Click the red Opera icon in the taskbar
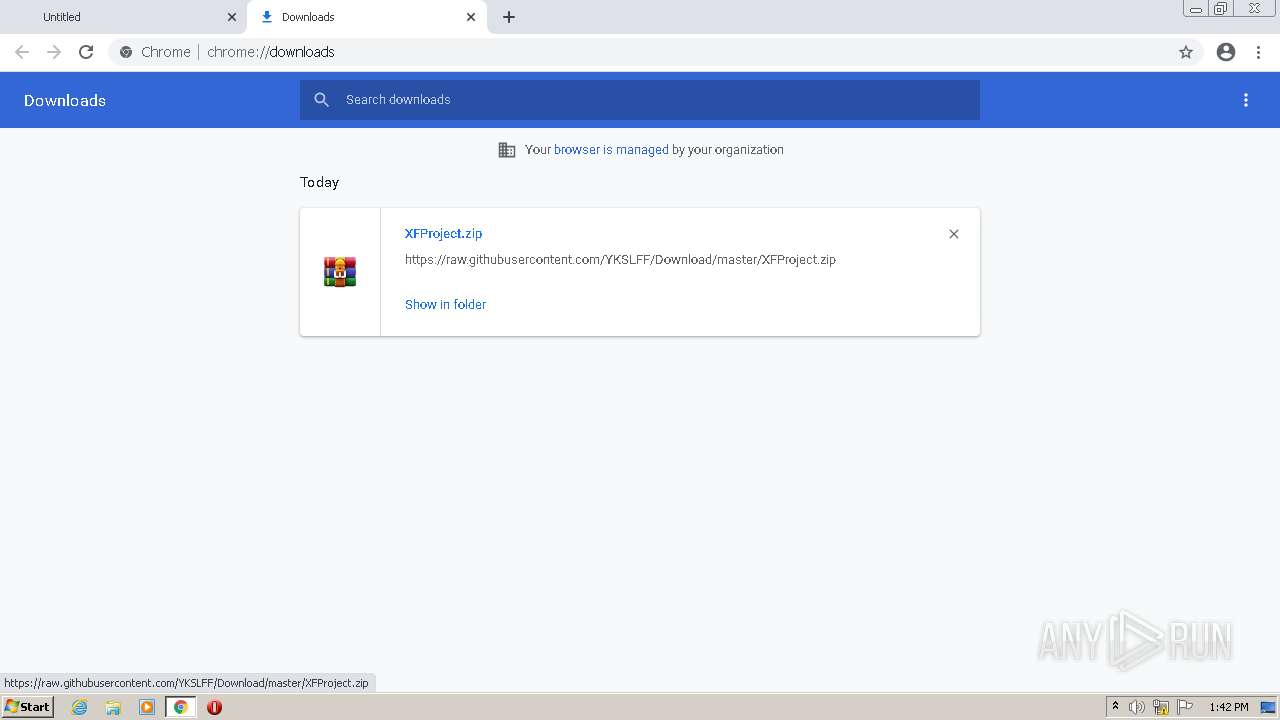Screen dimensions: 1280x720 [214, 707]
